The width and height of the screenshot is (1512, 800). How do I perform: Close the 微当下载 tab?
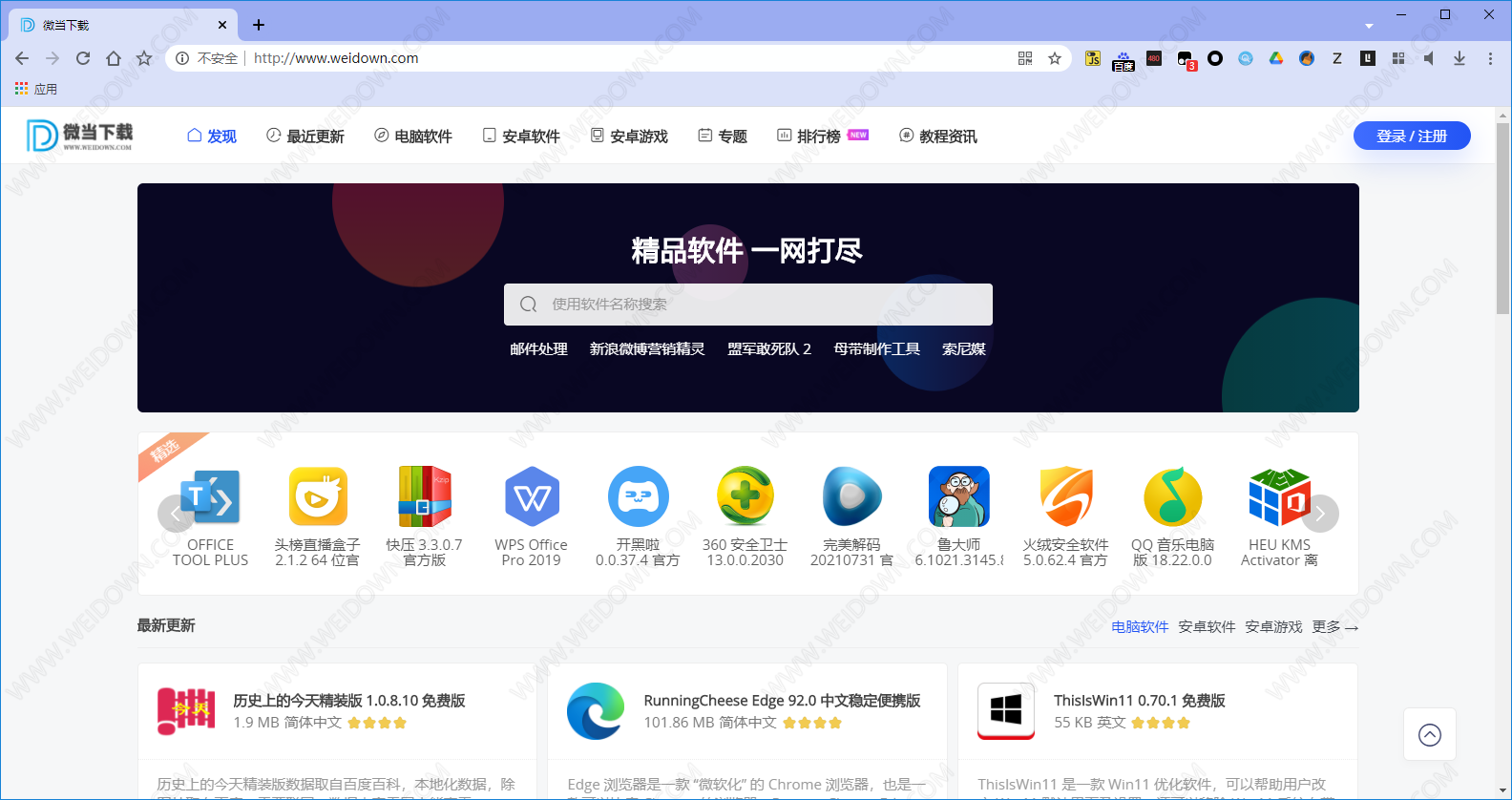point(222,25)
